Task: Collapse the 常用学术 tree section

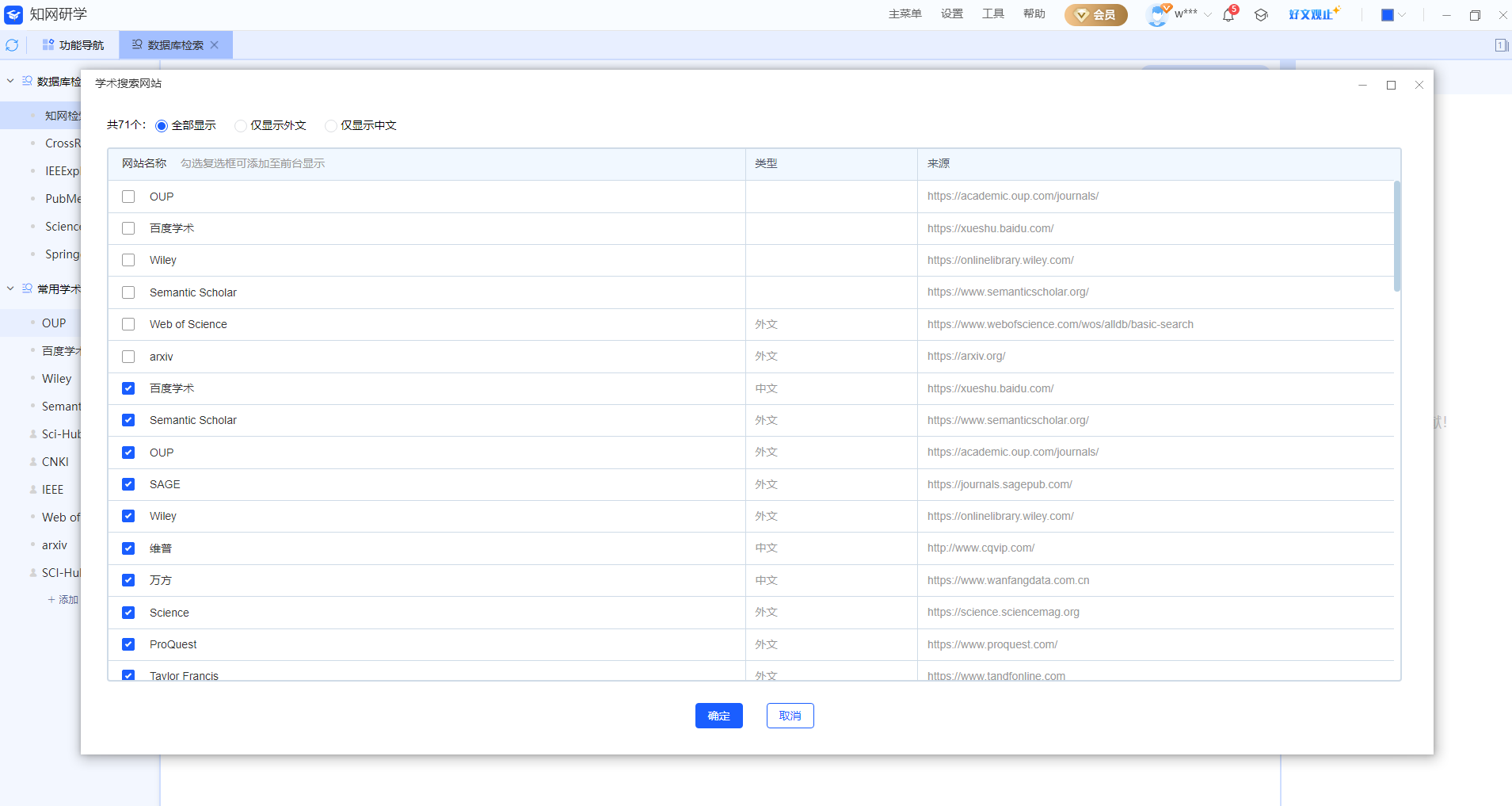Action: (10, 288)
